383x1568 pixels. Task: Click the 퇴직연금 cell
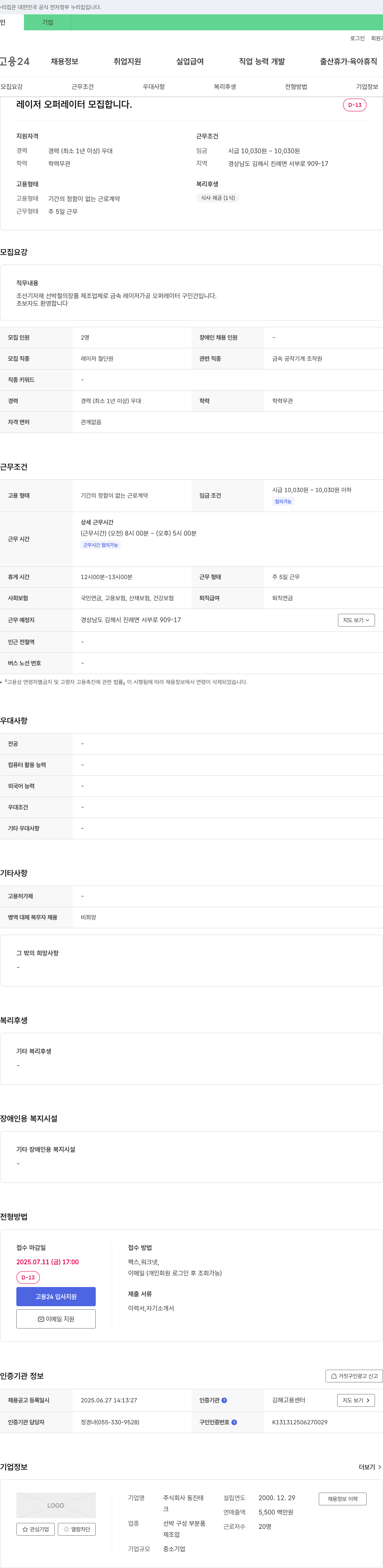[282, 598]
